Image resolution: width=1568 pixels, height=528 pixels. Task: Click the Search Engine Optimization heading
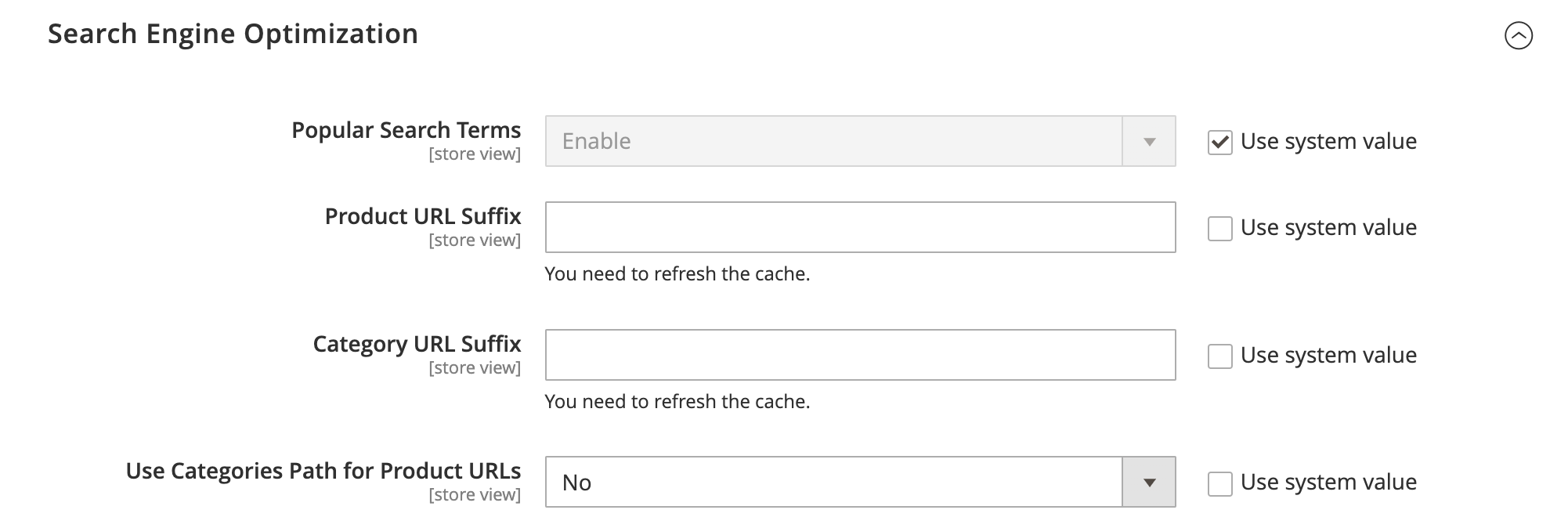pyautogui.click(x=233, y=33)
